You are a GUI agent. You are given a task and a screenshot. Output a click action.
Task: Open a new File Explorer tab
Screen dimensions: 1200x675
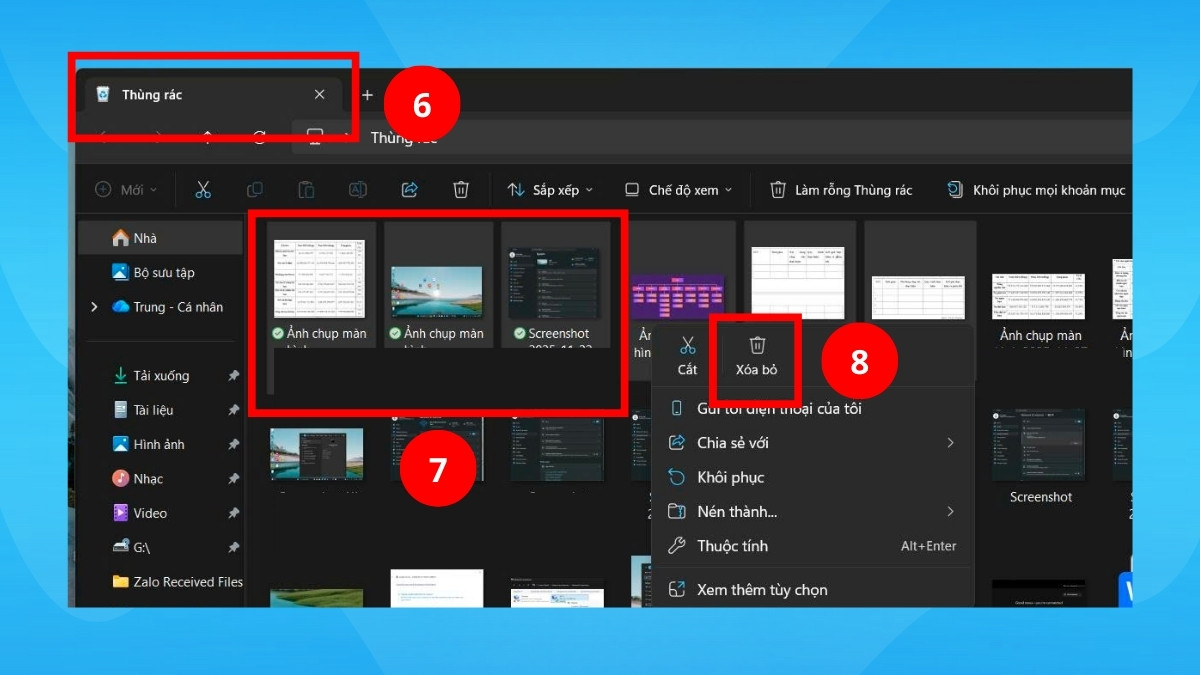[x=367, y=95]
